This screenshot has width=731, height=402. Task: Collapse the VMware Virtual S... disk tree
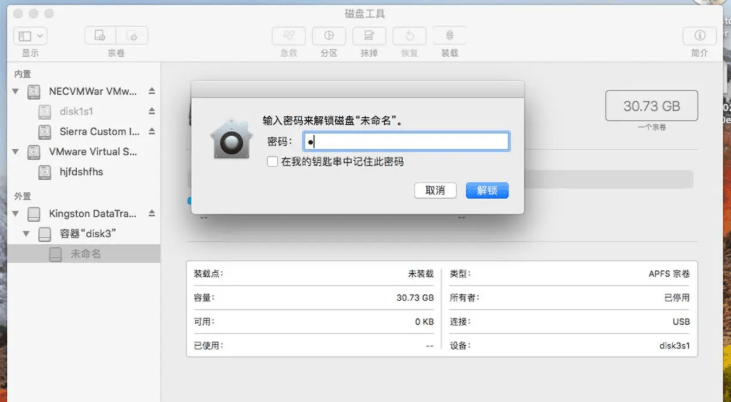pyautogui.click(x=16, y=152)
